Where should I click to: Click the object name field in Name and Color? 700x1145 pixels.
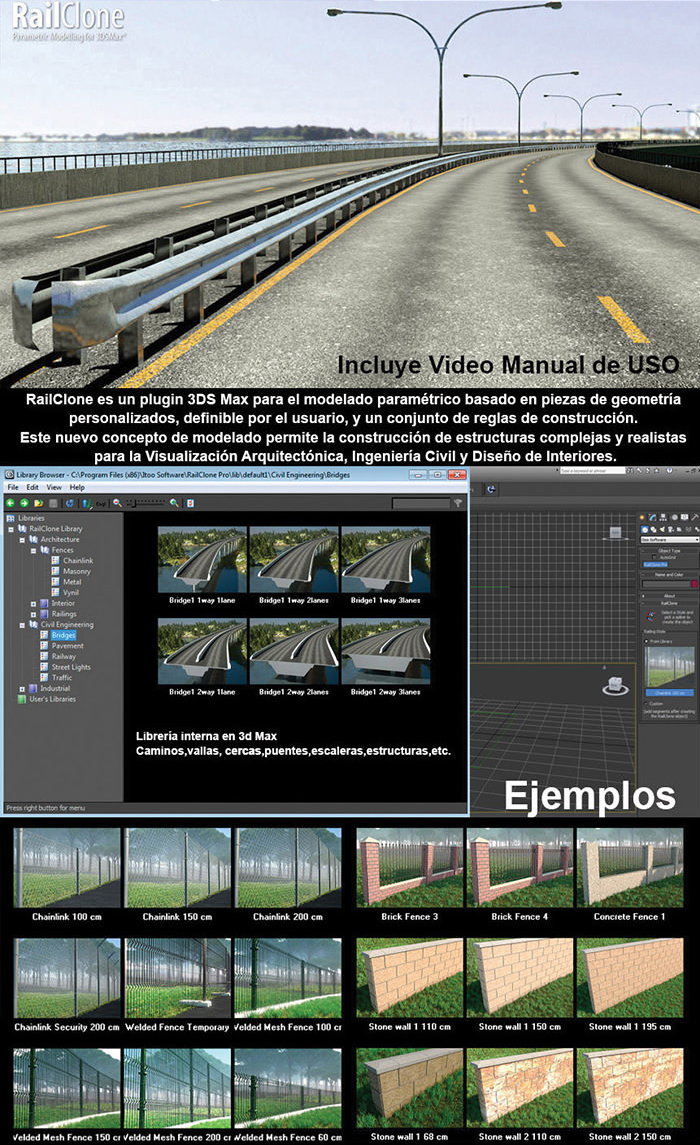tap(666, 583)
